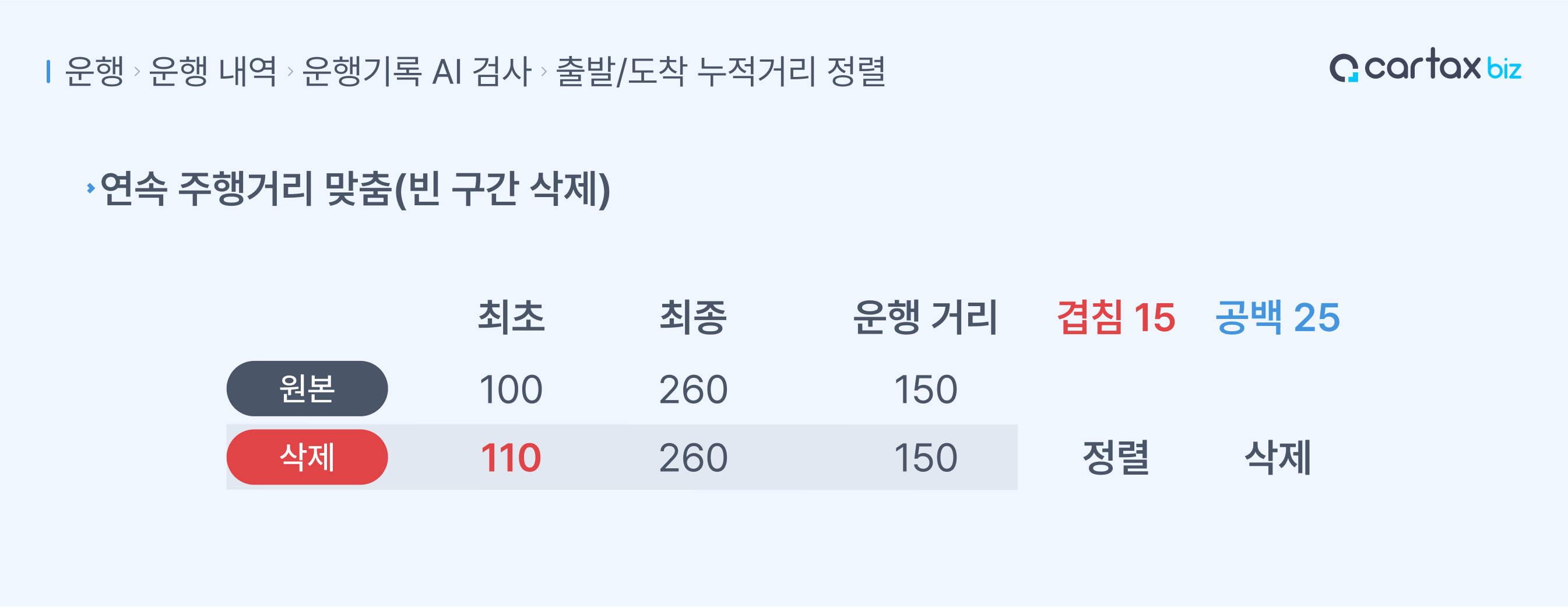The width and height of the screenshot is (1568, 607).
Task: Click the 운행 거리 column header
Action: 924,317
